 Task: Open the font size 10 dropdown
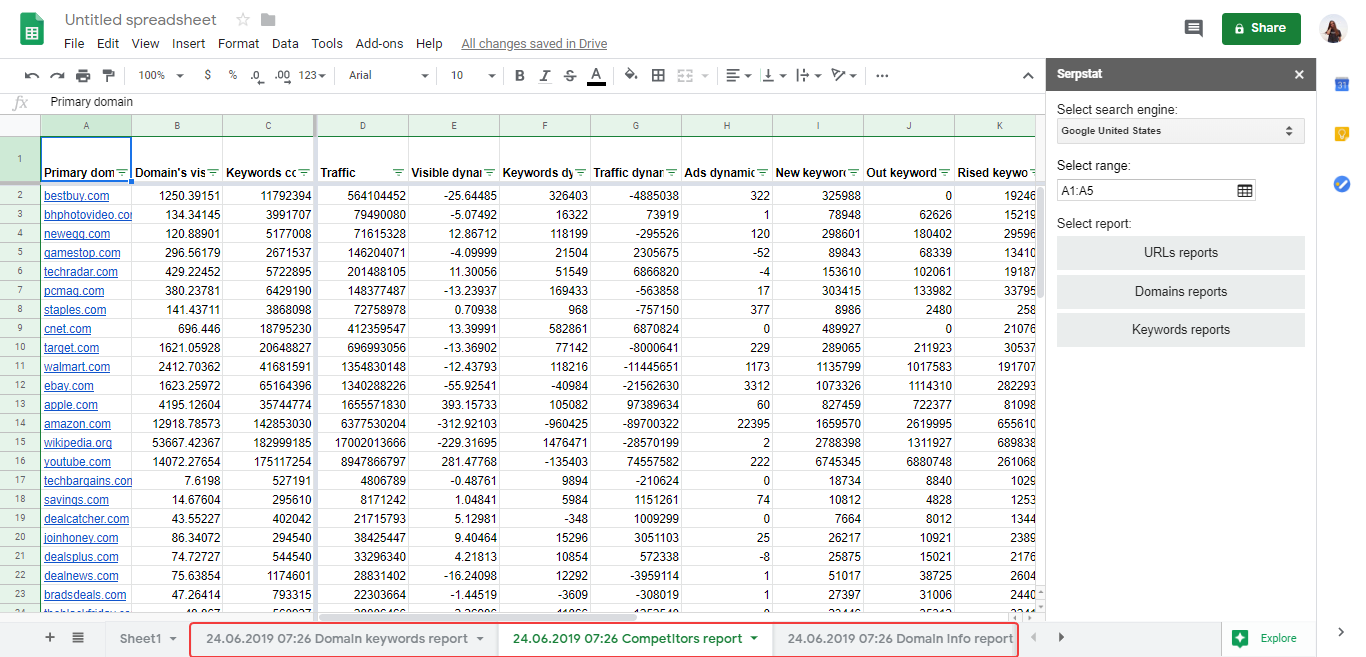tap(473, 75)
